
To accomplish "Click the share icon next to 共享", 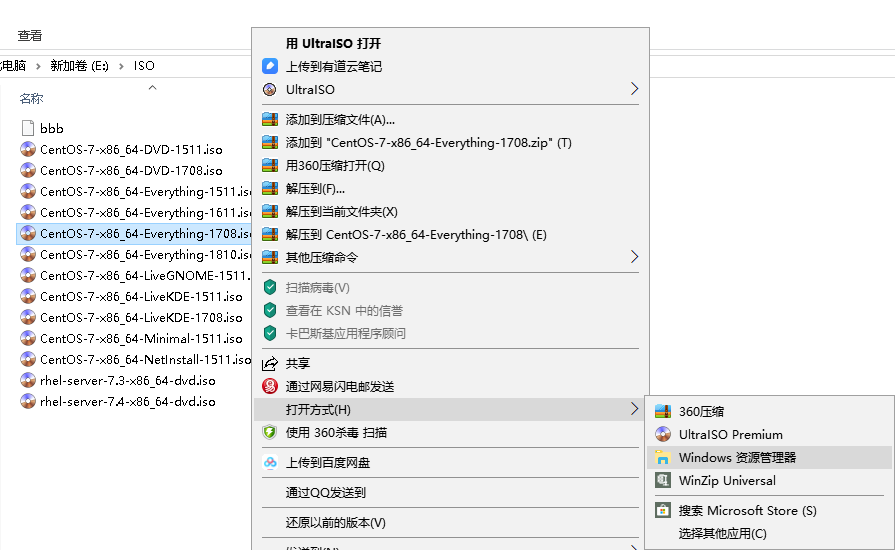I will 269,363.
